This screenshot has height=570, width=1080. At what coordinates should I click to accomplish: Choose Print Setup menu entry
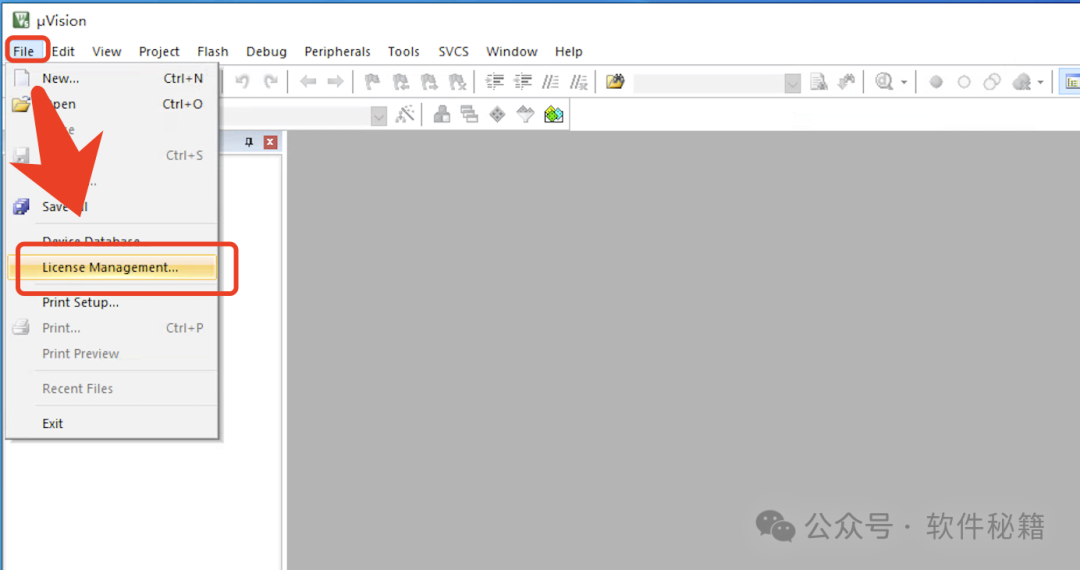click(x=80, y=302)
